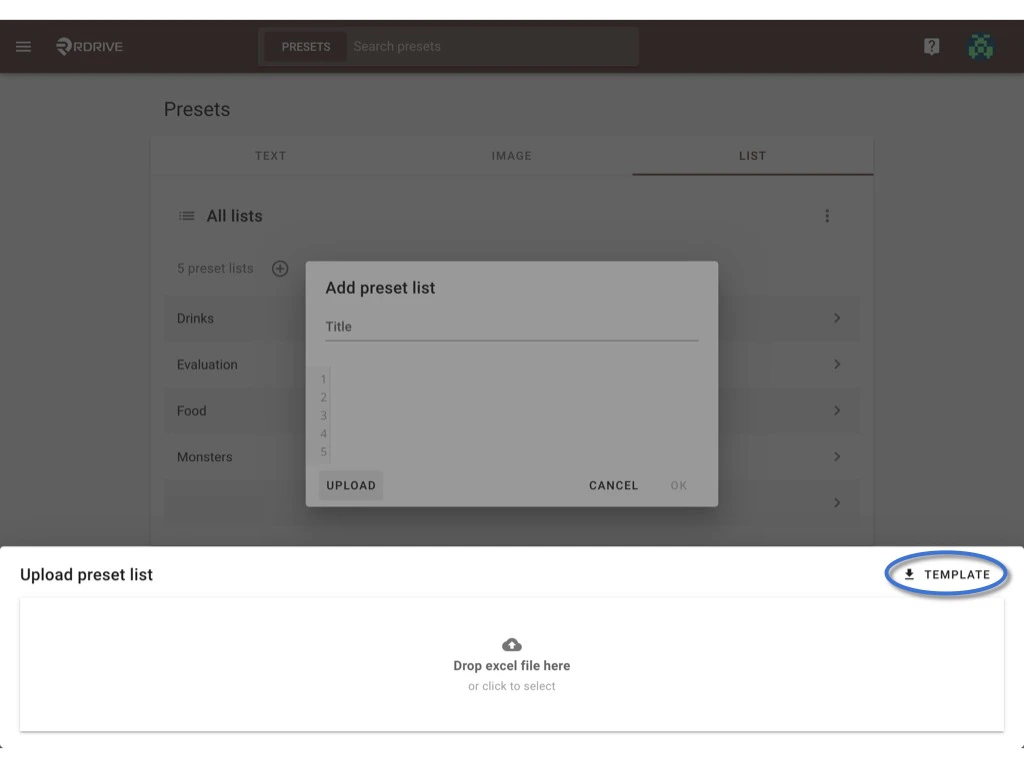Switch to the IMAGE tab
Image resolution: width=1024 pixels, height=768 pixels.
click(512, 156)
